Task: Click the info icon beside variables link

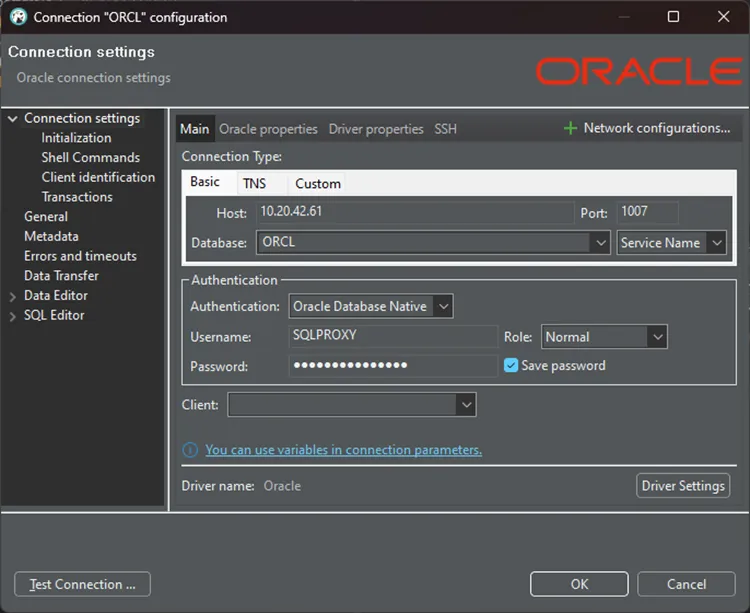Action: point(190,450)
